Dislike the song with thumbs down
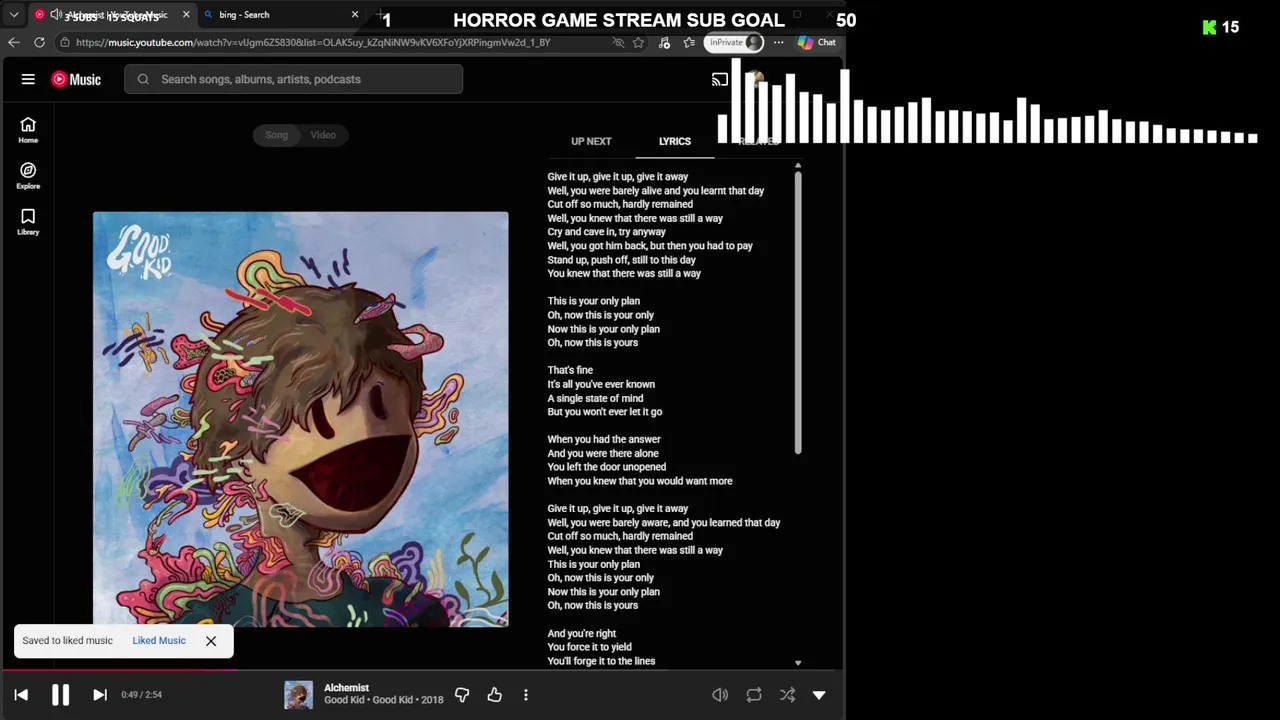Screen dimensions: 1280x720 (x=462, y=694)
